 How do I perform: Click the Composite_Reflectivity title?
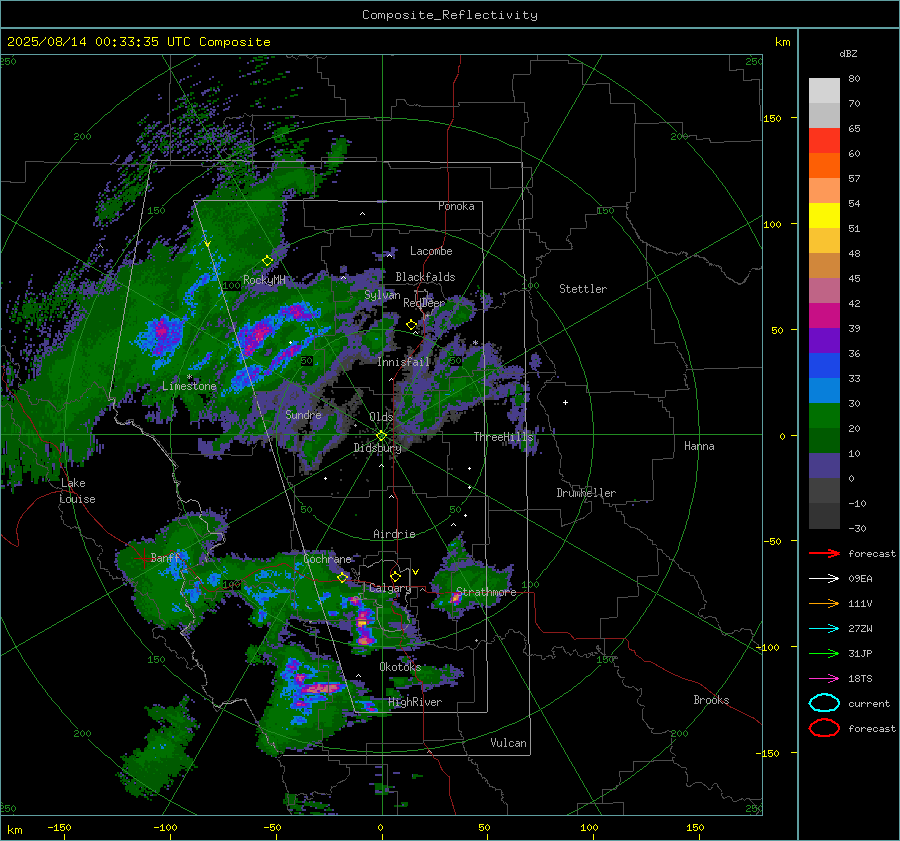(x=450, y=15)
